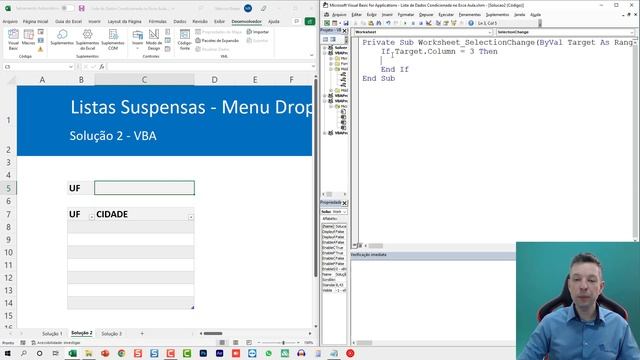Save the Excel workbook via the save icon
This screenshot has height=360, width=640.
82,8
